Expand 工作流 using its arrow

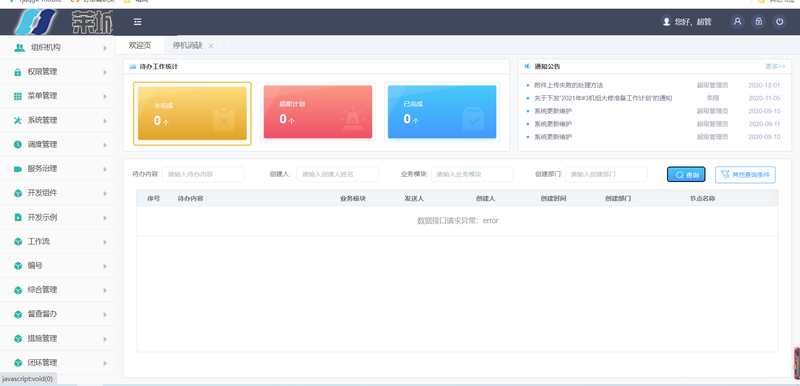coord(105,242)
